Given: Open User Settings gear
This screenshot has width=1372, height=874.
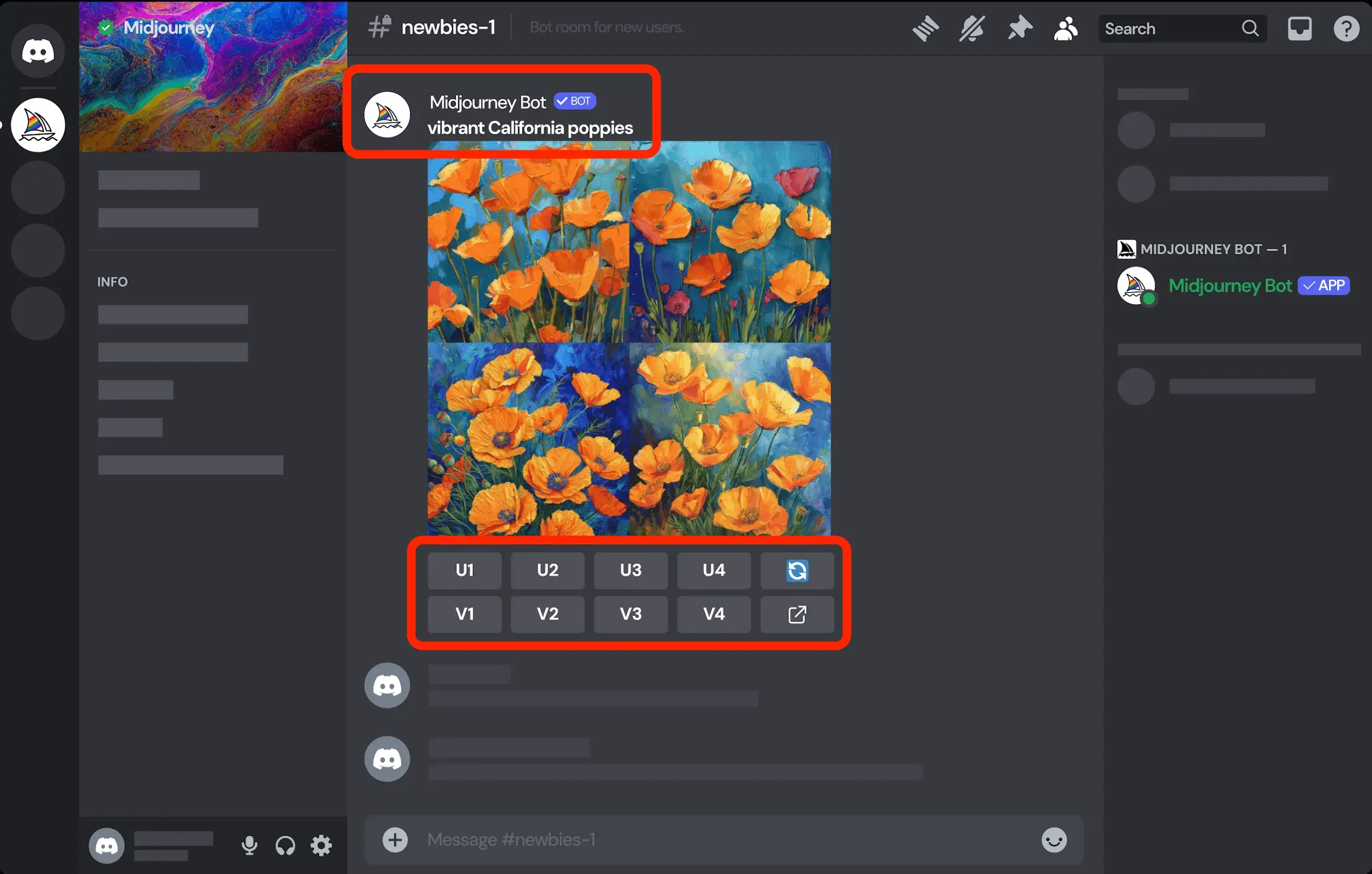Looking at the screenshot, I should click(x=321, y=845).
